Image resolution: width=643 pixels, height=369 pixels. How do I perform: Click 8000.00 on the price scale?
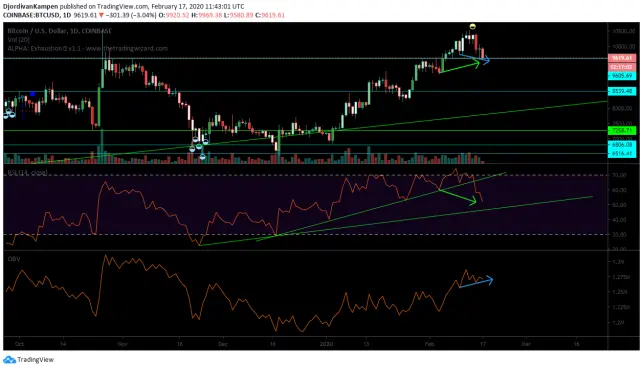(623, 109)
